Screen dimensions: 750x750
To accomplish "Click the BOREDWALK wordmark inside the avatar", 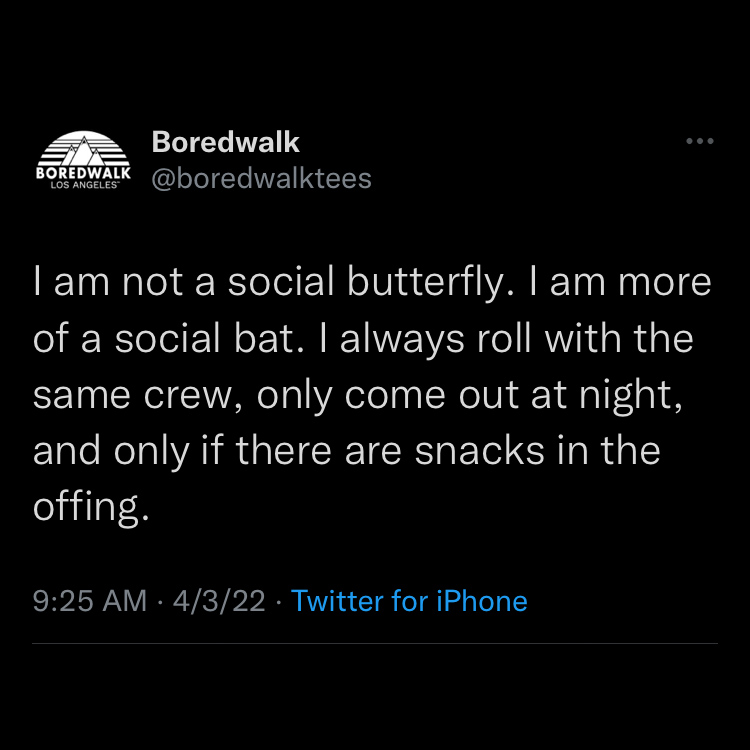I will pos(83,173).
